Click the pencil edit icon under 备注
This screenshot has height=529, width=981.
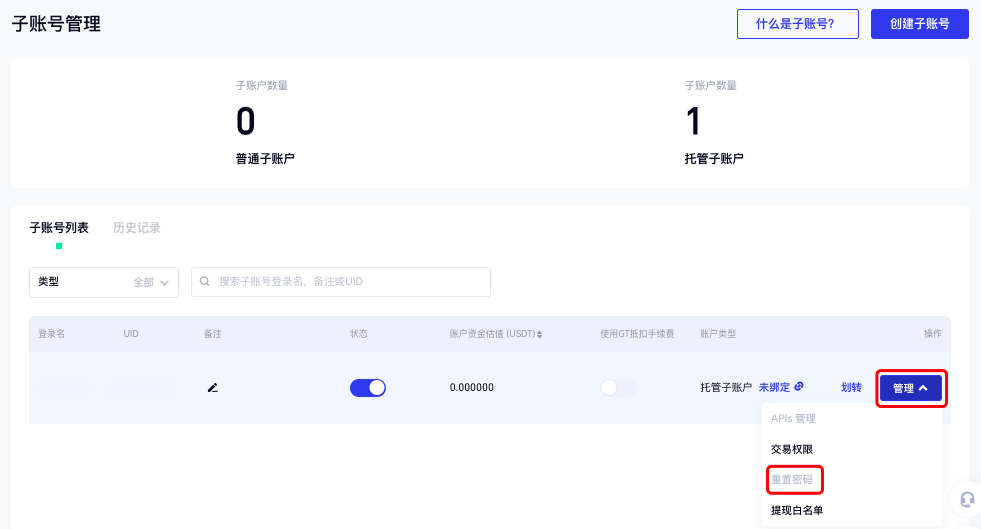click(212, 388)
